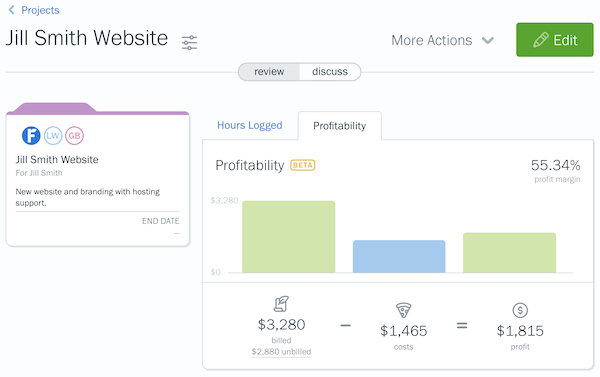This screenshot has height=377, width=600.
Task: Click the $1,815 profit amount
Action: pyautogui.click(x=520, y=331)
